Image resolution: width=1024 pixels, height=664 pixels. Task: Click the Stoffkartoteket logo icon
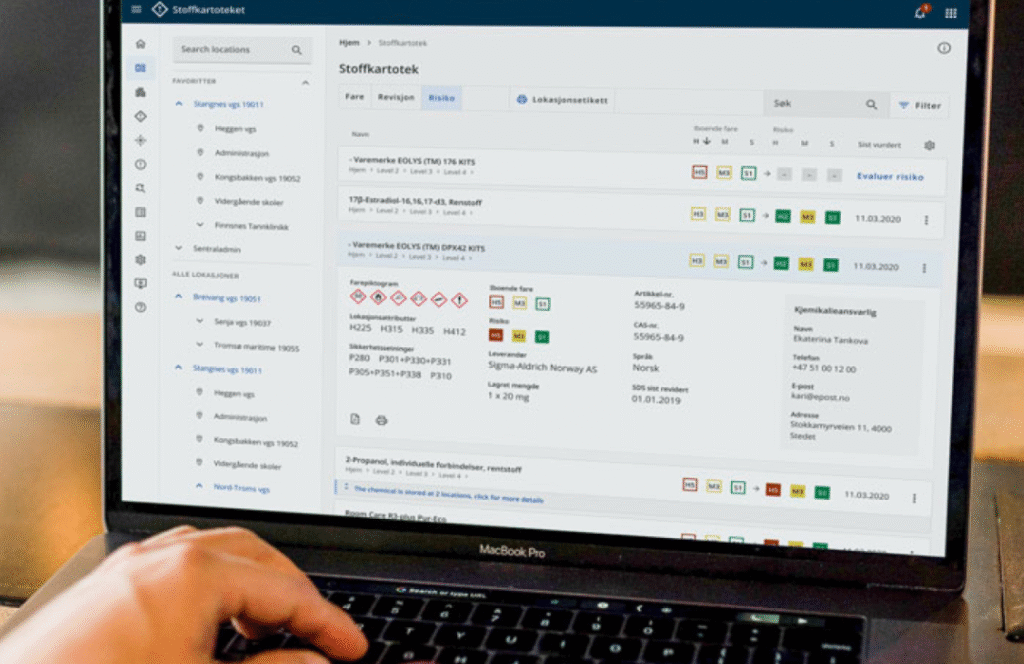159,9
